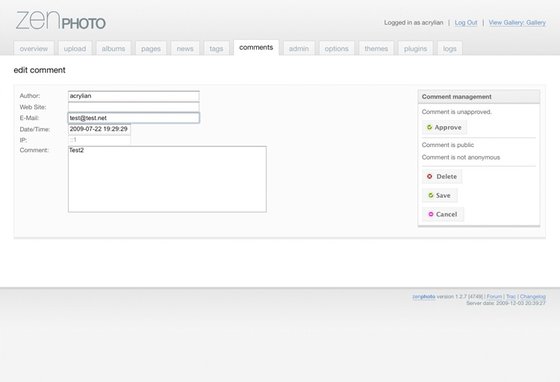Viewport: 560px width, 382px height.
Task: Click the 'Web Site:' label
Action: click(33, 107)
